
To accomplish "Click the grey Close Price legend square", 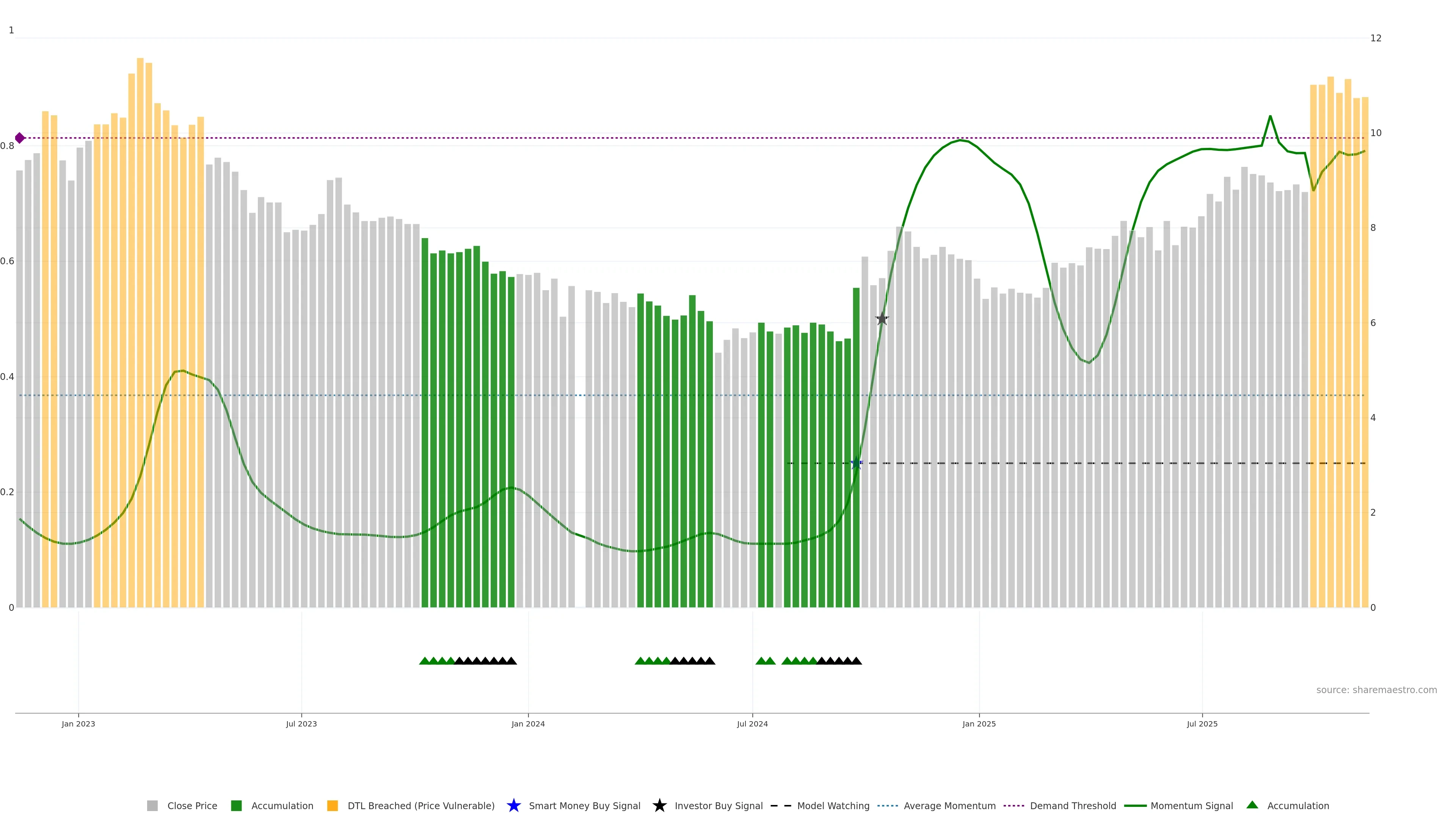I will 152,805.
